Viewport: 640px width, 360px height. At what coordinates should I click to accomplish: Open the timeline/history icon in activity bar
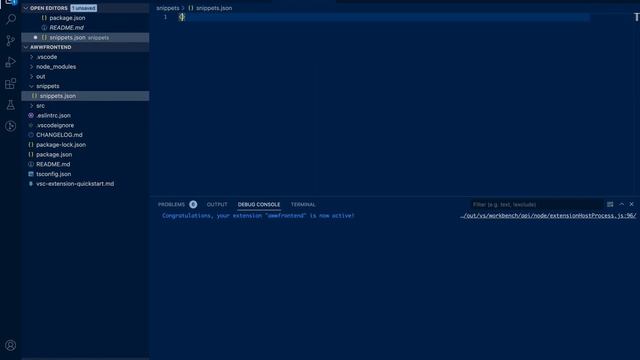click(x=11, y=126)
